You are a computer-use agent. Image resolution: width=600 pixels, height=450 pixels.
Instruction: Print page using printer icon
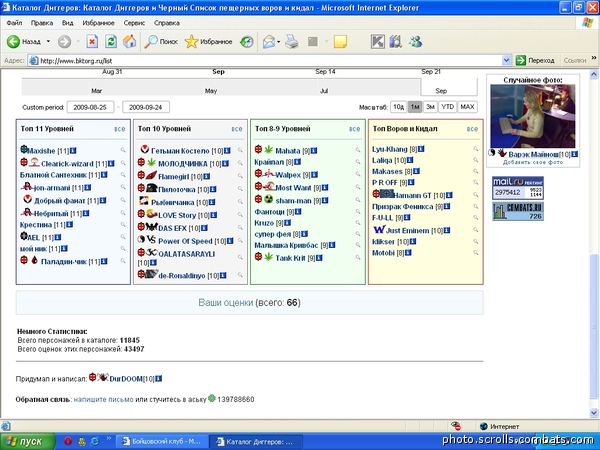click(292, 41)
